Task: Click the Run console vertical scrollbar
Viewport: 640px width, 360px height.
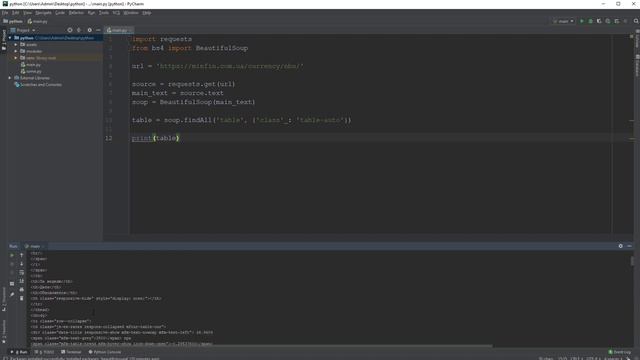Action: (x=632, y=261)
